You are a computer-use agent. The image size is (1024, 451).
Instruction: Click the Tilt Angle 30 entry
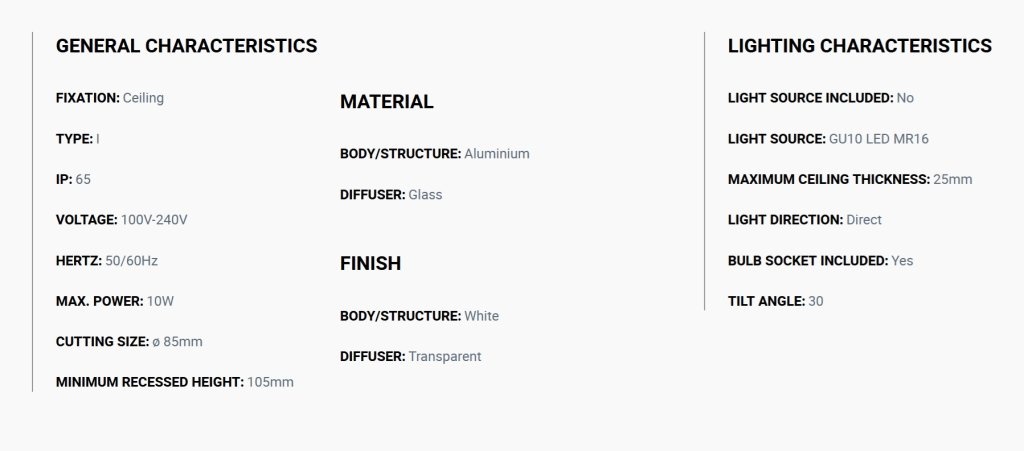click(x=776, y=302)
